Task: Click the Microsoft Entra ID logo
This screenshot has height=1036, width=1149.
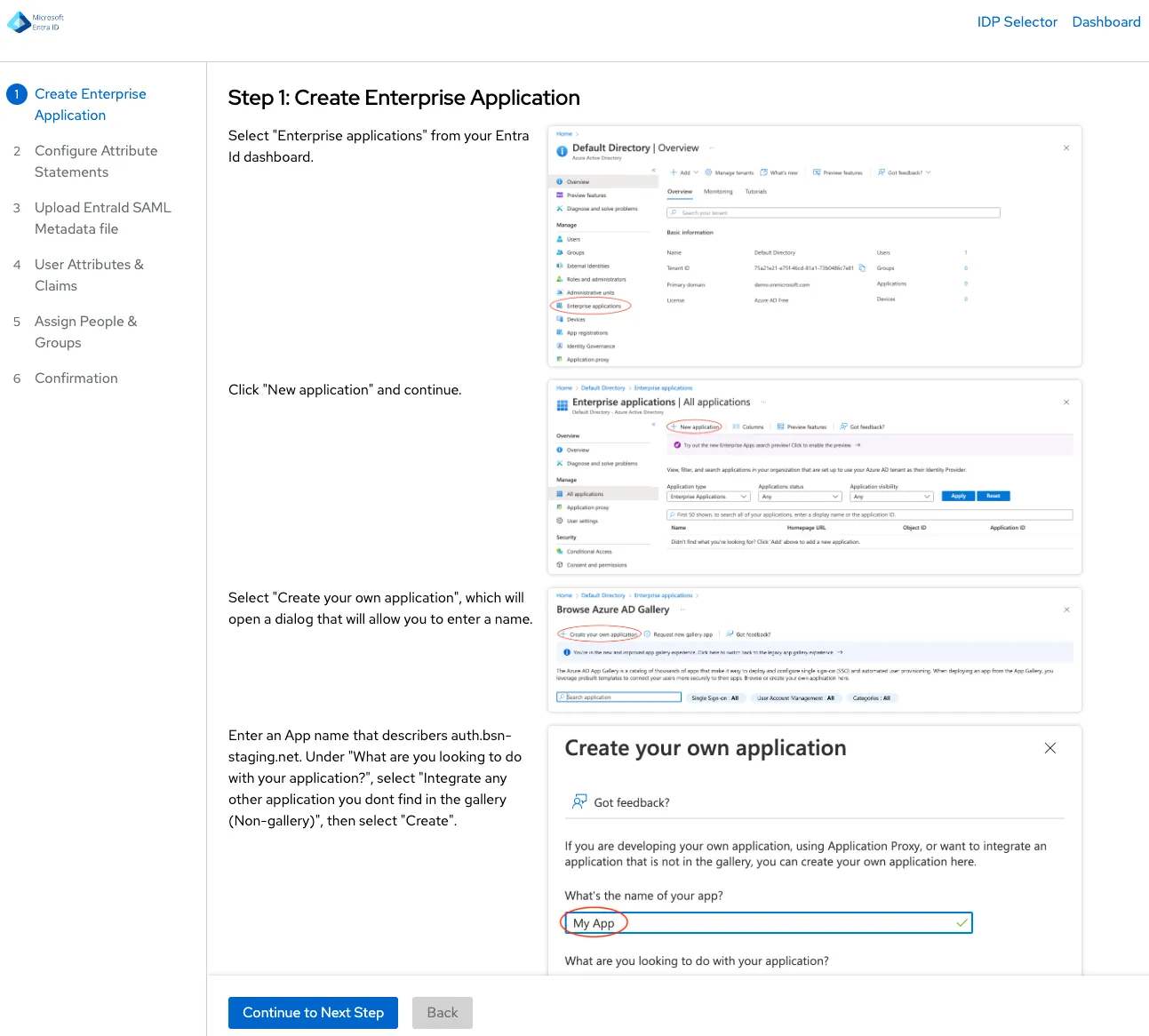Action: (x=36, y=22)
